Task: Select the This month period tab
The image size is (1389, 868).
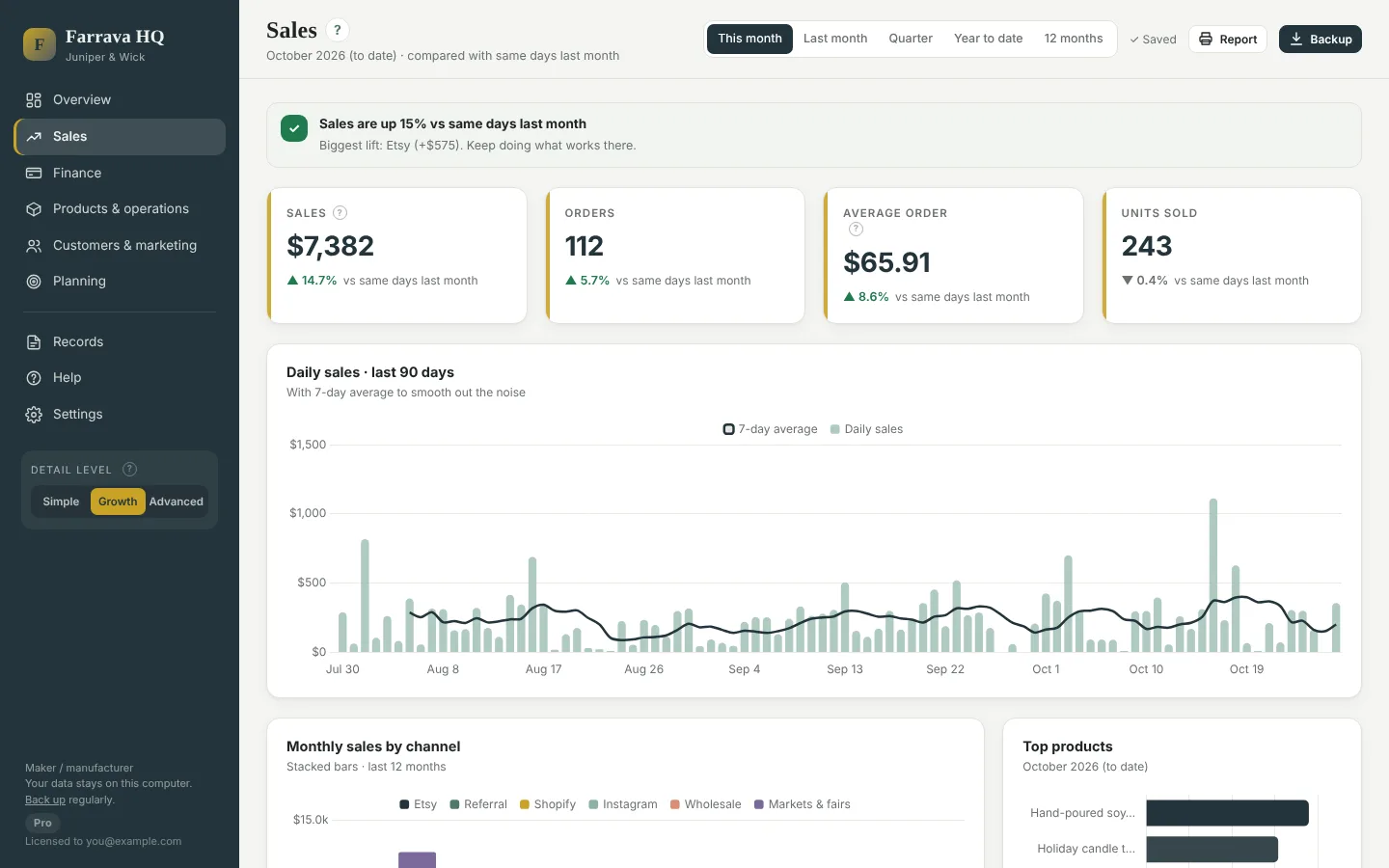Action: 749,39
